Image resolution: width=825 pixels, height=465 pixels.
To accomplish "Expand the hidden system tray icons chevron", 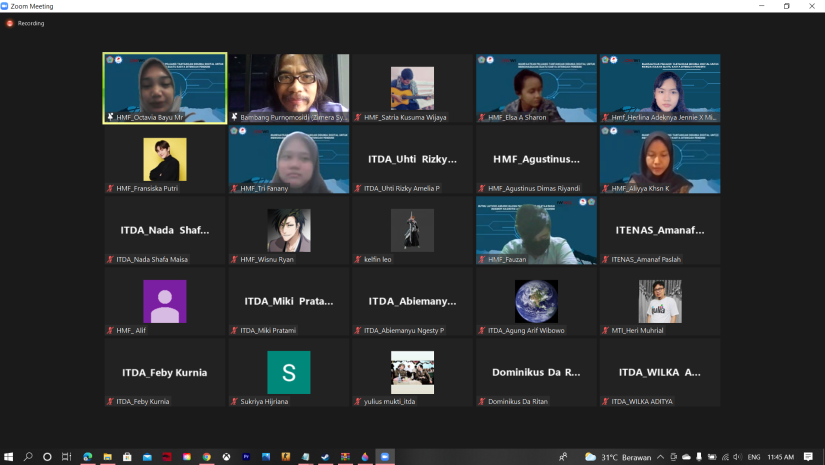I will [x=659, y=456].
